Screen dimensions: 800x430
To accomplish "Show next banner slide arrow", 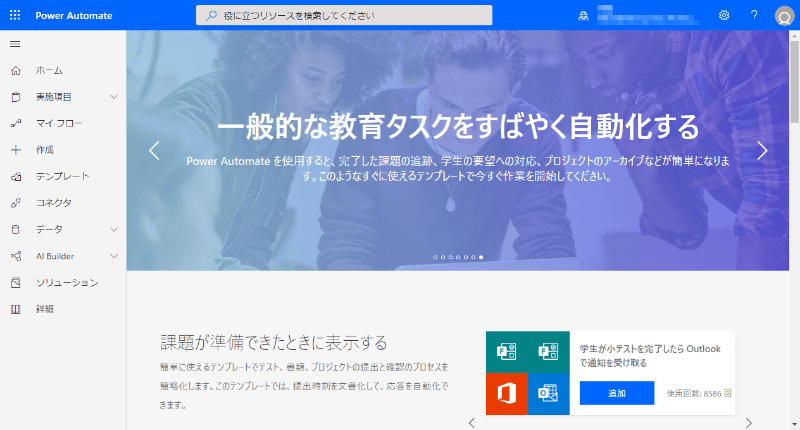I will (x=762, y=150).
